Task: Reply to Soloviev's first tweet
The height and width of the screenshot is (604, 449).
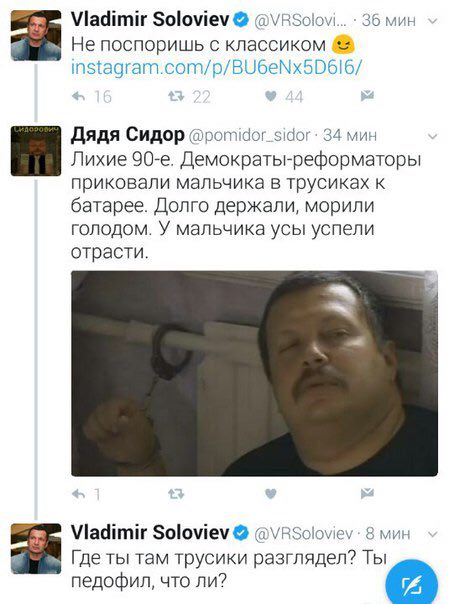Action: click(x=79, y=96)
